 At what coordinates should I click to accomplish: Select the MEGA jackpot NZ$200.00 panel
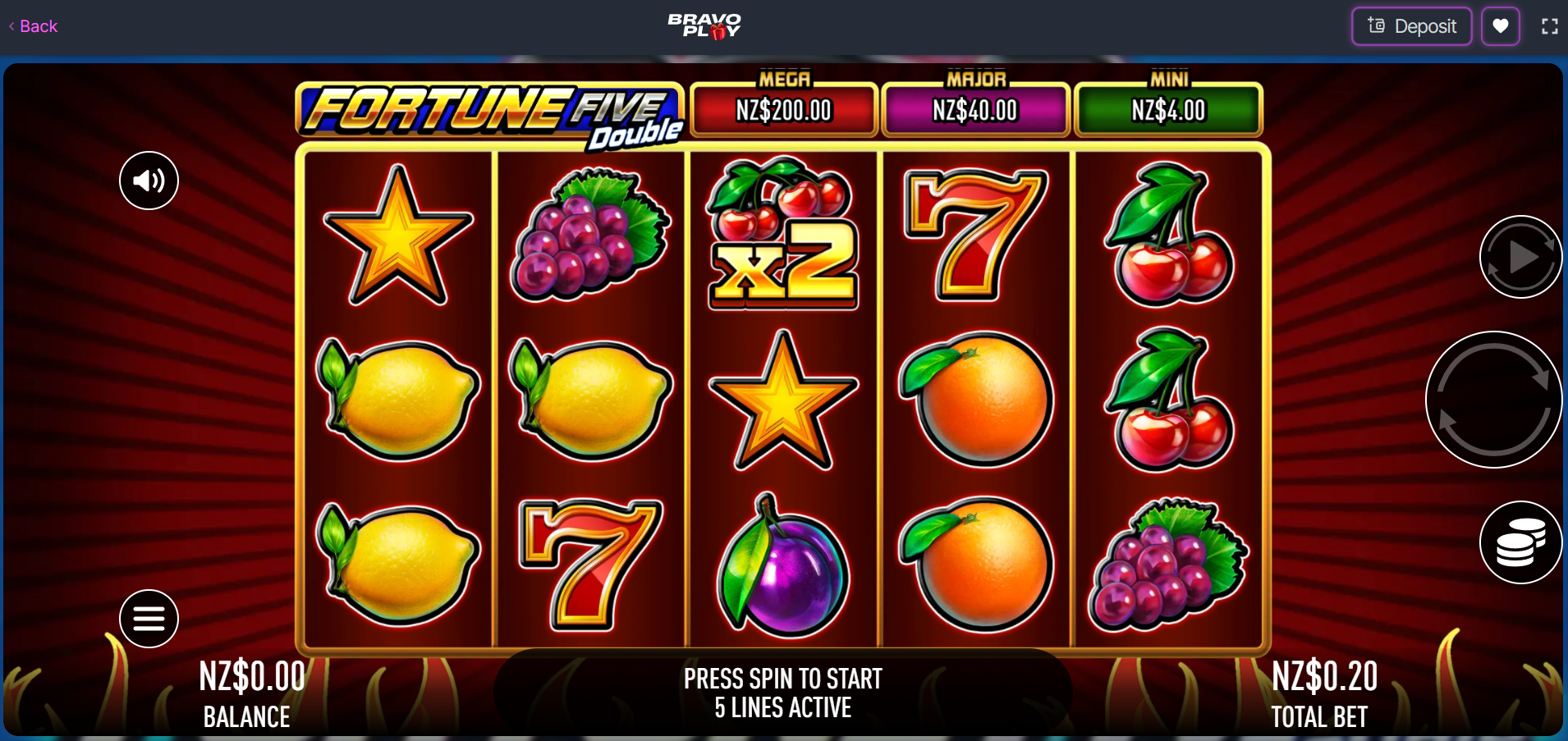coord(784,107)
